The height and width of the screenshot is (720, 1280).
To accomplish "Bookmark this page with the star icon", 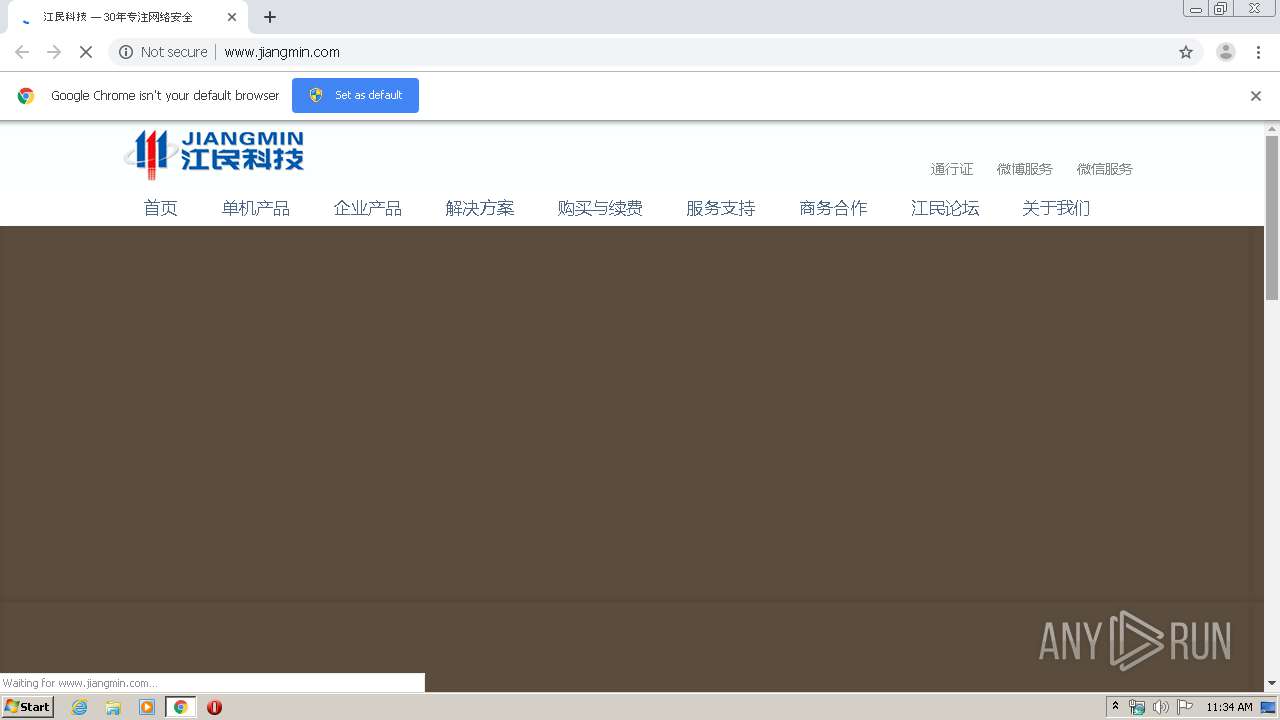I will (x=1186, y=52).
